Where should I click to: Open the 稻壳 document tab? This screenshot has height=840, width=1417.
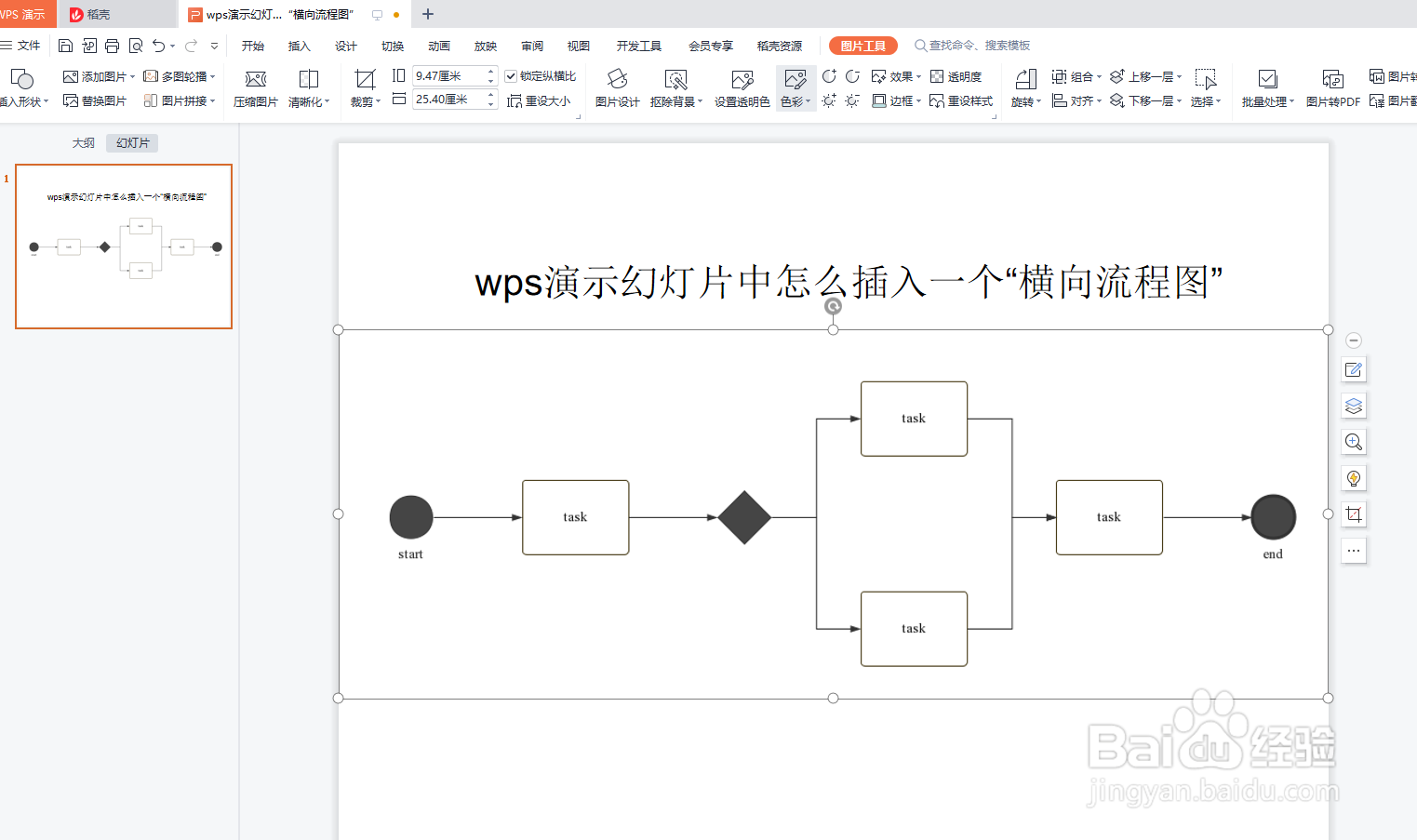coord(116,14)
